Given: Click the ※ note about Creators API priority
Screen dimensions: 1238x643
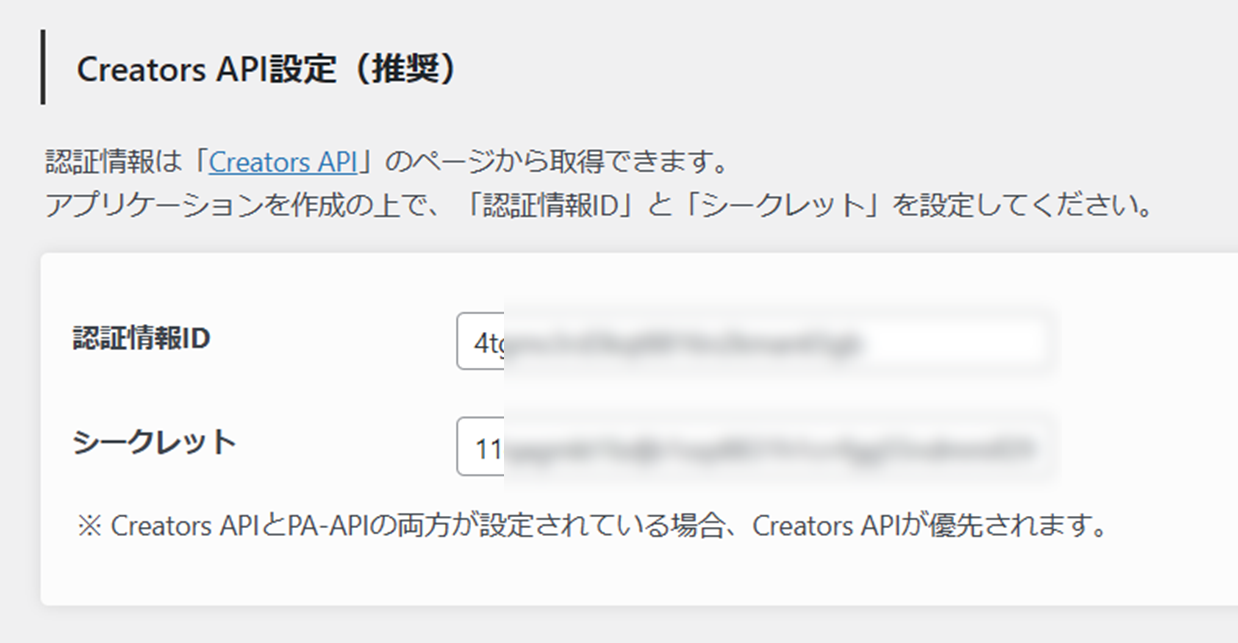Looking at the screenshot, I should point(590,526).
